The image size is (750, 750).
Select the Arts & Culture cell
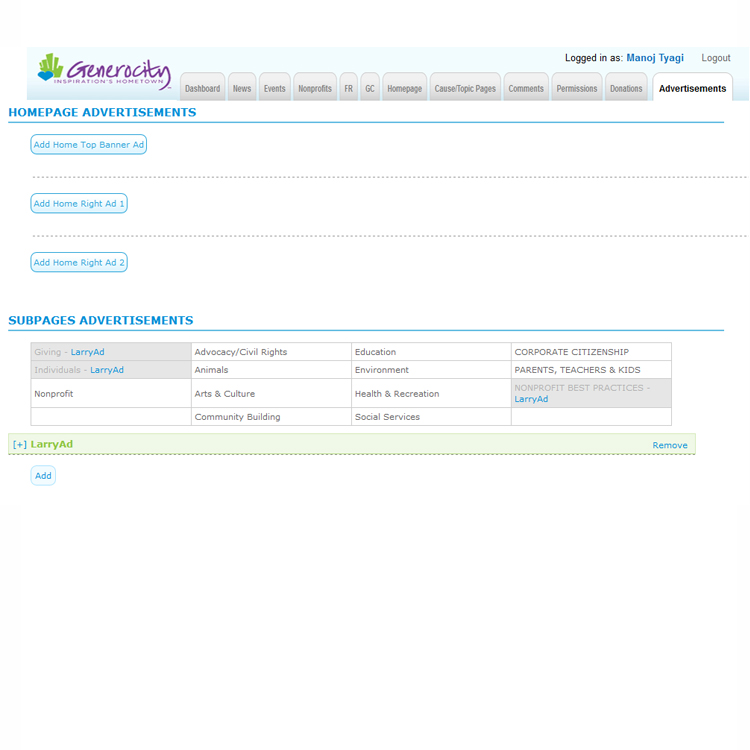[271, 393]
